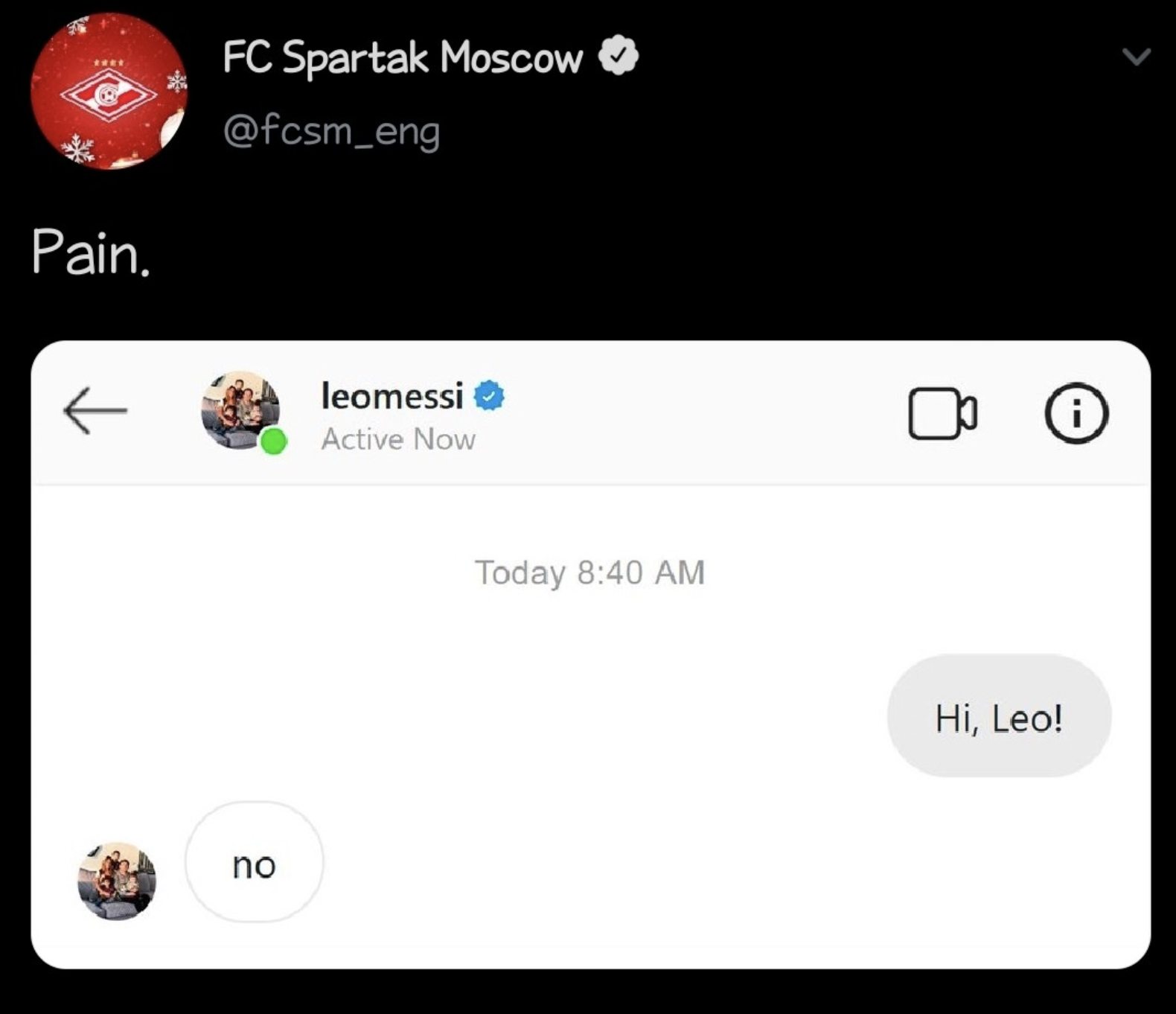Click leomessi's avatar in the chat header
The height and width of the screenshot is (1014, 1176).
pyautogui.click(x=240, y=409)
